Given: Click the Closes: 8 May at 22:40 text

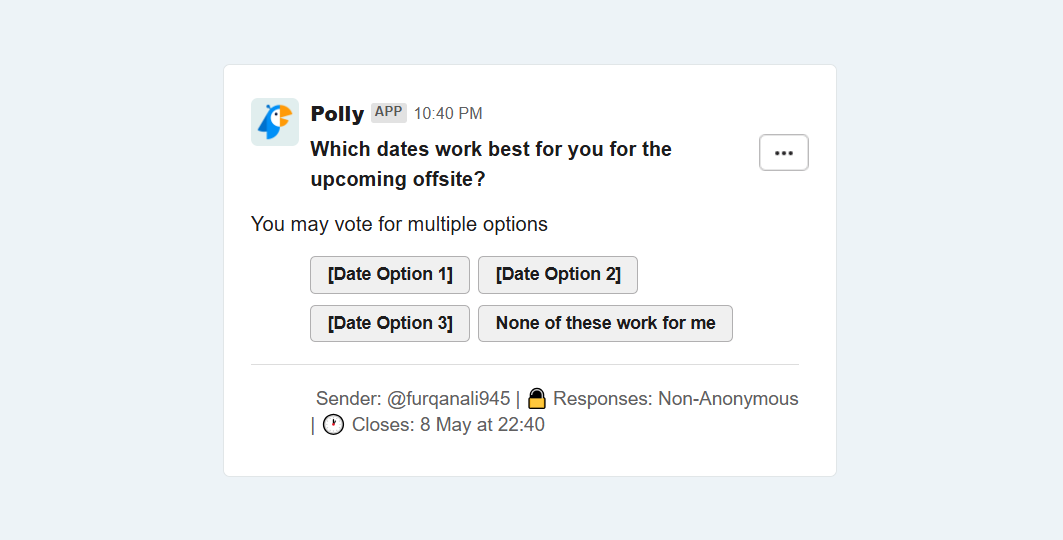Looking at the screenshot, I should (448, 425).
